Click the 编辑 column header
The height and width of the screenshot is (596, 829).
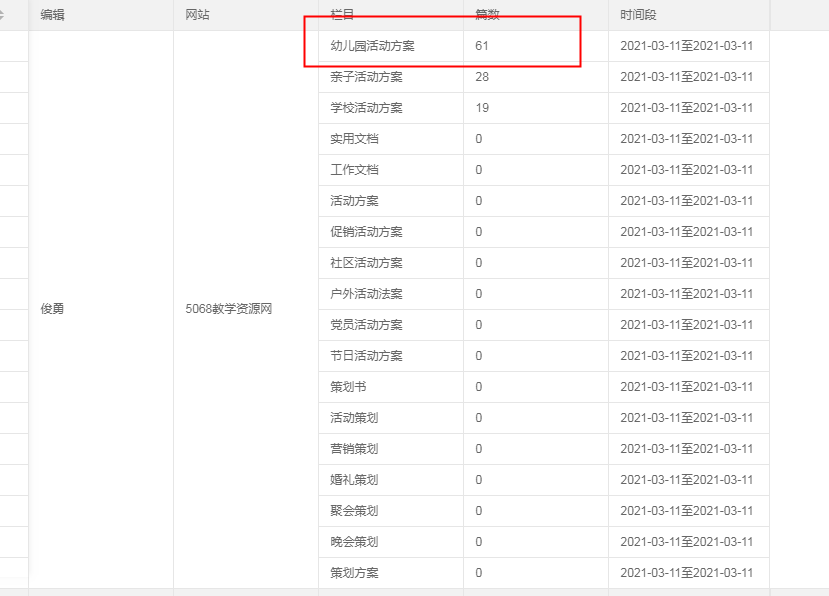point(52,15)
